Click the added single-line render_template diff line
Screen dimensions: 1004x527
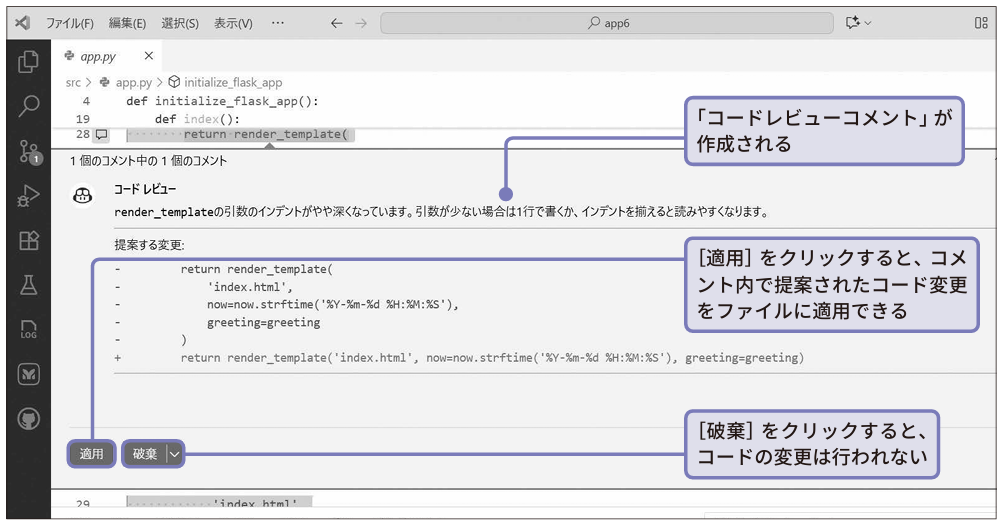click(x=492, y=358)
